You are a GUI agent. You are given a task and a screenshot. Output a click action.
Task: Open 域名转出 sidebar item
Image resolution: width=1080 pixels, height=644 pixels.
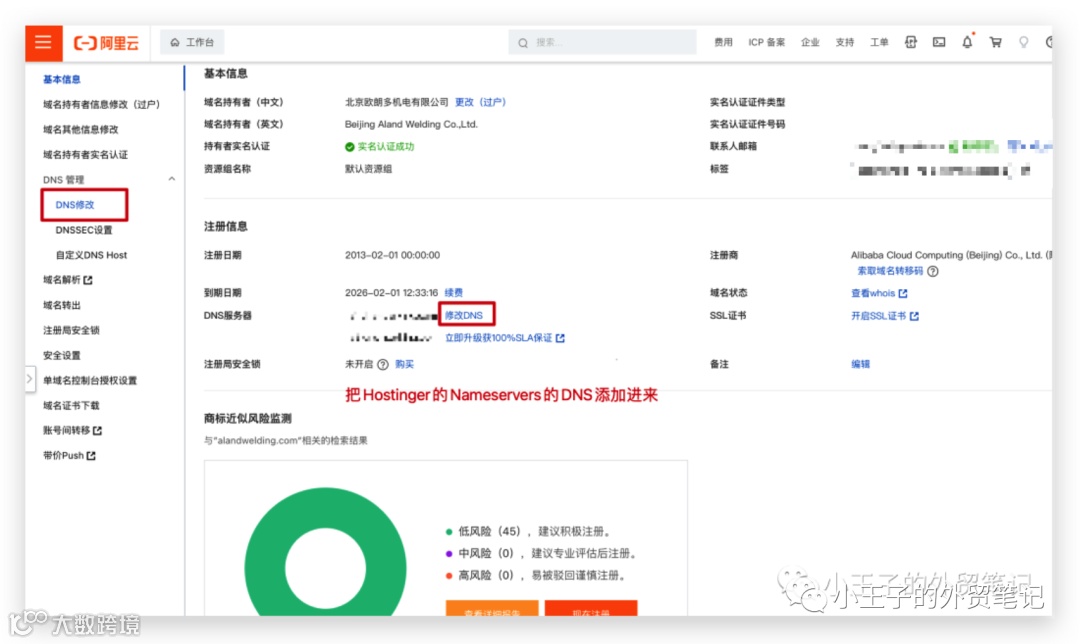[x=62, y=305]
